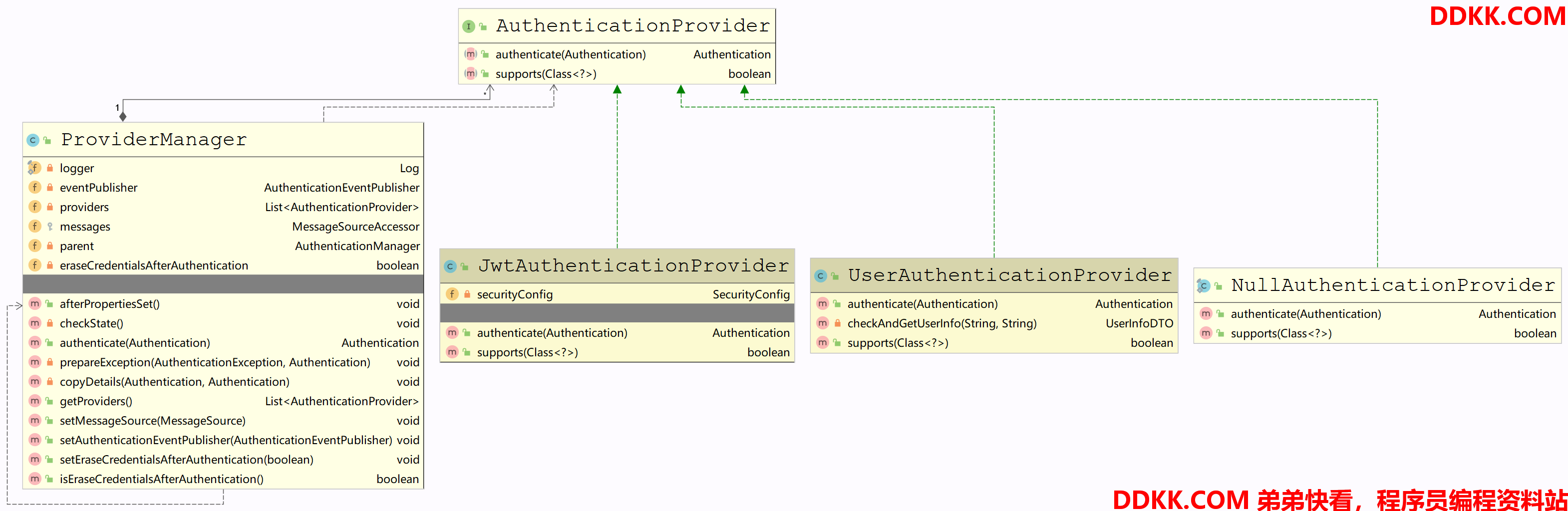Click the field icon next to logger
The image size is (1568, 511).
tap(34, 168)
